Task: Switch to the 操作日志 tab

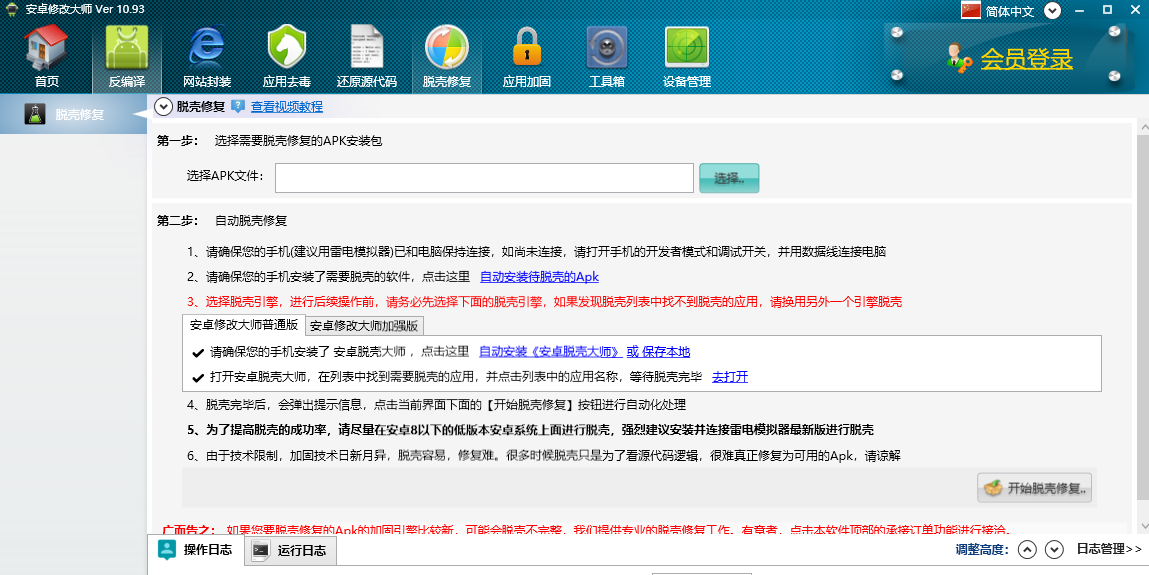Action: click(195, 550)
